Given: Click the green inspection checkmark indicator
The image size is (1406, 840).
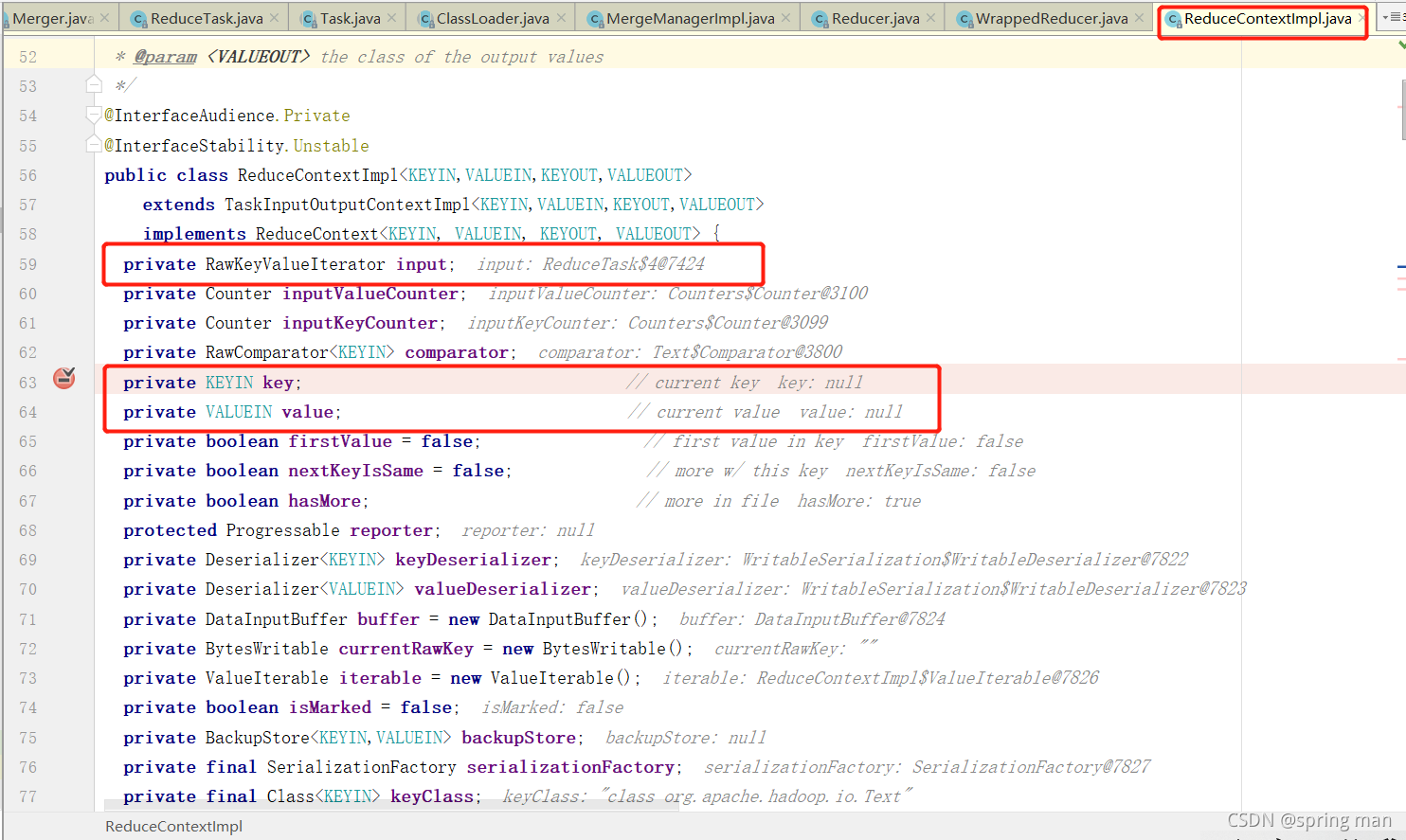Looking at the screenshot, I should click(1402, 45).
